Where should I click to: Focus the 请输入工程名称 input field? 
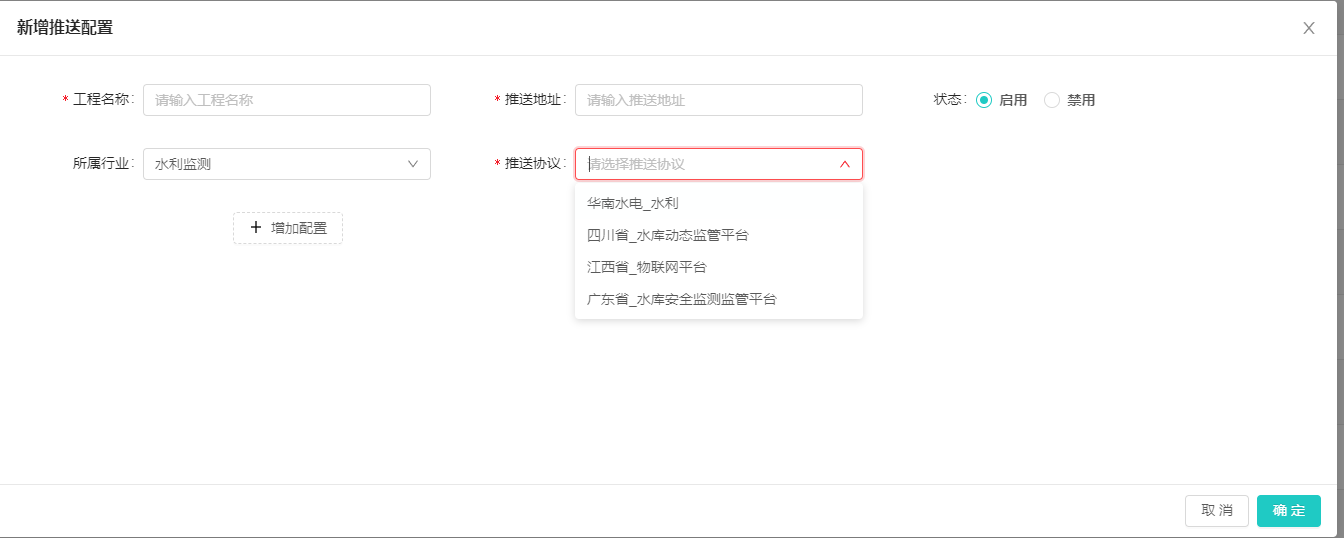click(286, 100)
